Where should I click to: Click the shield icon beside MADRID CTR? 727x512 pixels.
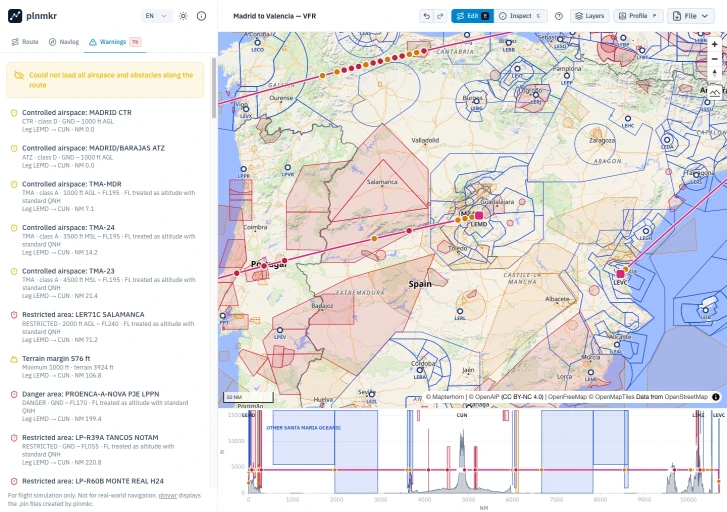14,113
